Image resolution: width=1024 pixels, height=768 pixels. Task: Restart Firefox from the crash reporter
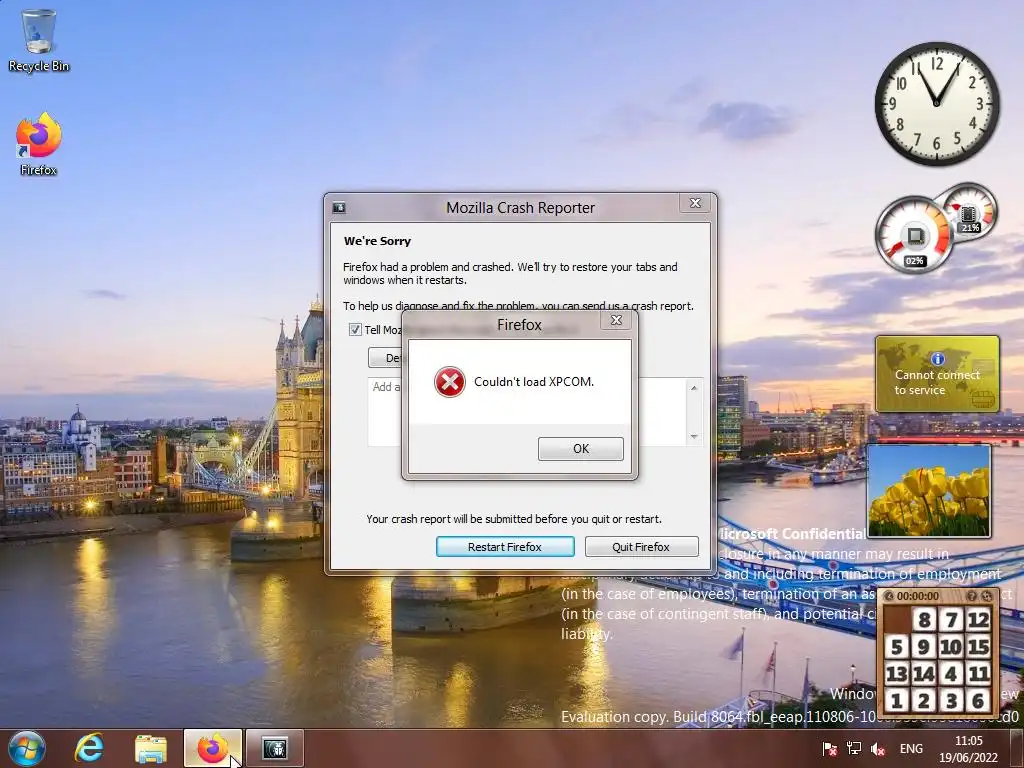click(505, 547)
